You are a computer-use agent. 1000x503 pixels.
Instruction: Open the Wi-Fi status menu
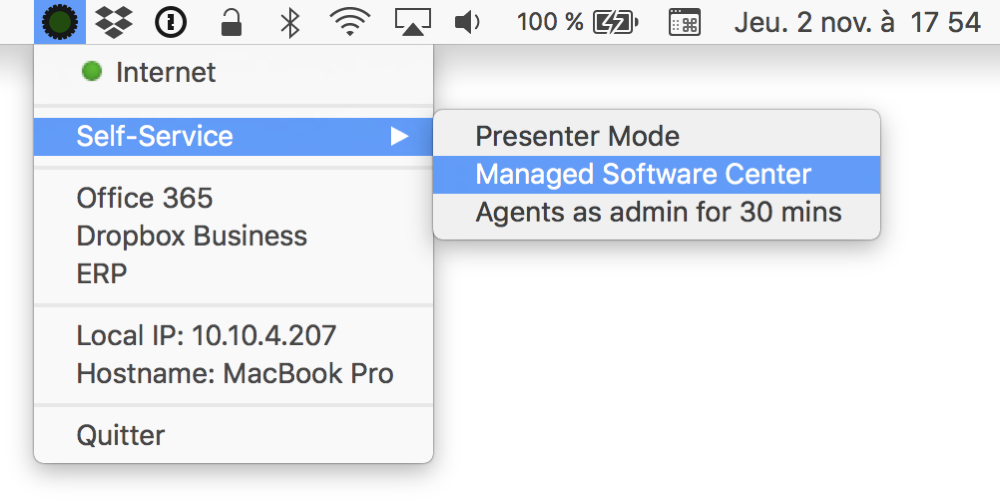349,21
